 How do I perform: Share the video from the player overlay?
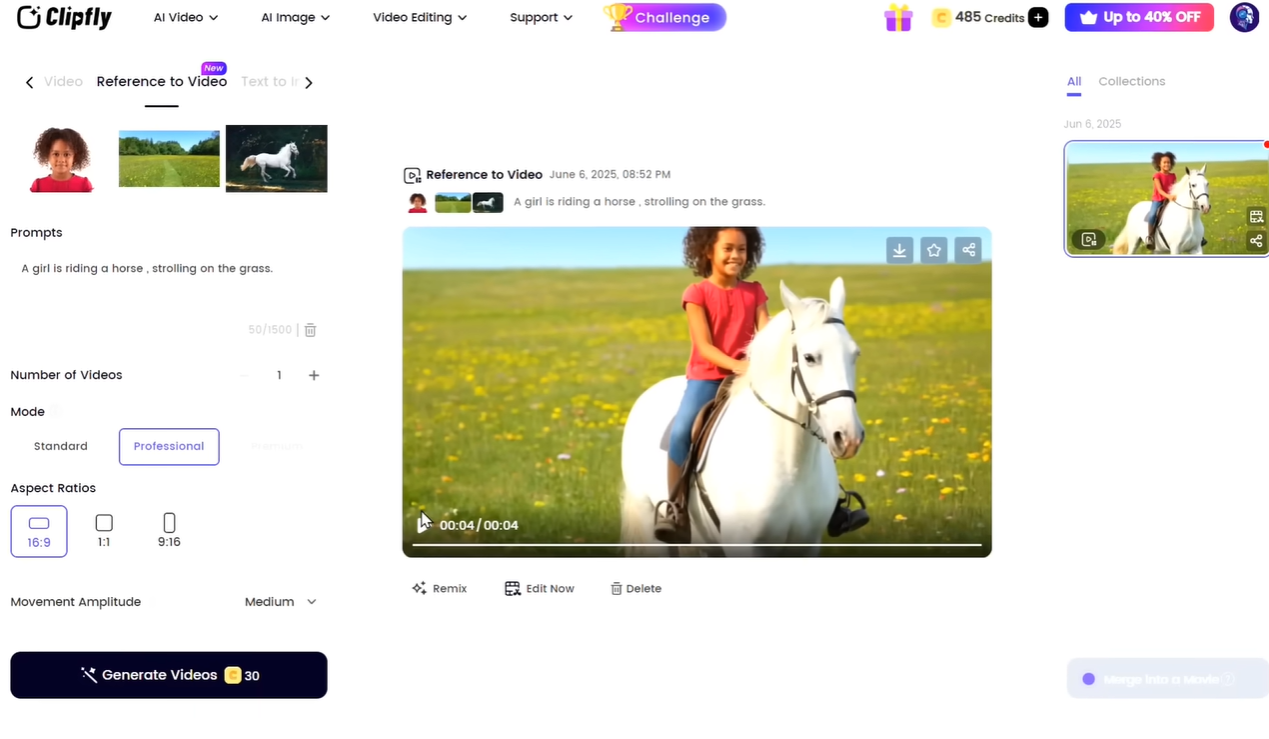(x=968, y=250)
